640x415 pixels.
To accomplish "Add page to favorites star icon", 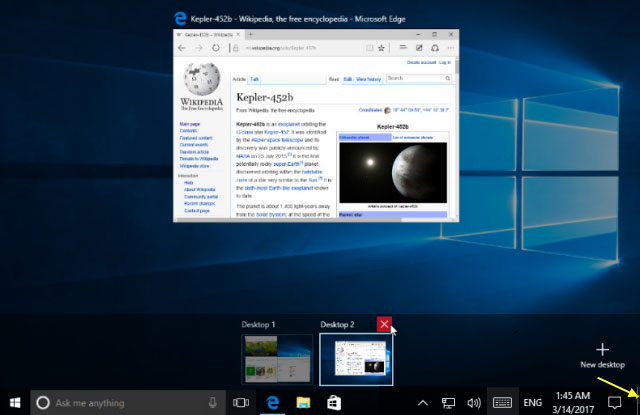I will (381, 48).
